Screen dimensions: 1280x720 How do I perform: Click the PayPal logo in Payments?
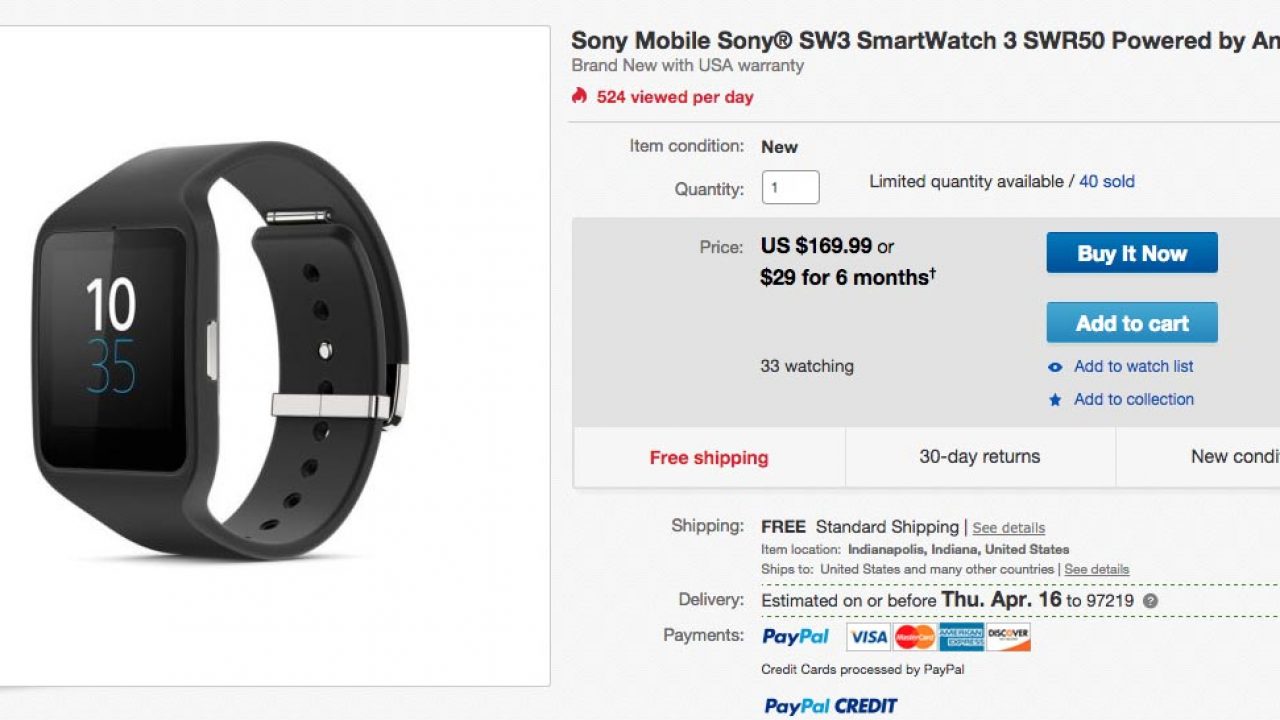[x=796, y=636]
